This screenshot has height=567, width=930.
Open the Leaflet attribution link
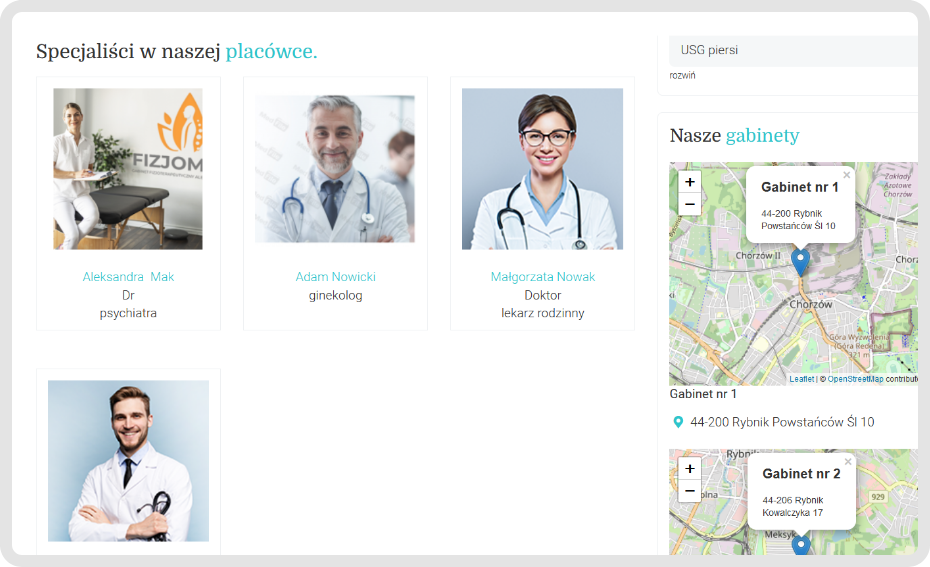pos(801,379)
